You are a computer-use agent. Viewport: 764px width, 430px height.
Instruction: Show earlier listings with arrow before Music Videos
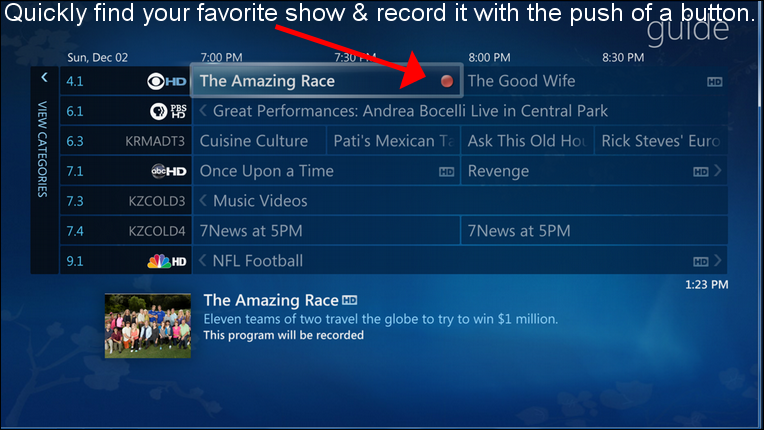click(203, 201)
